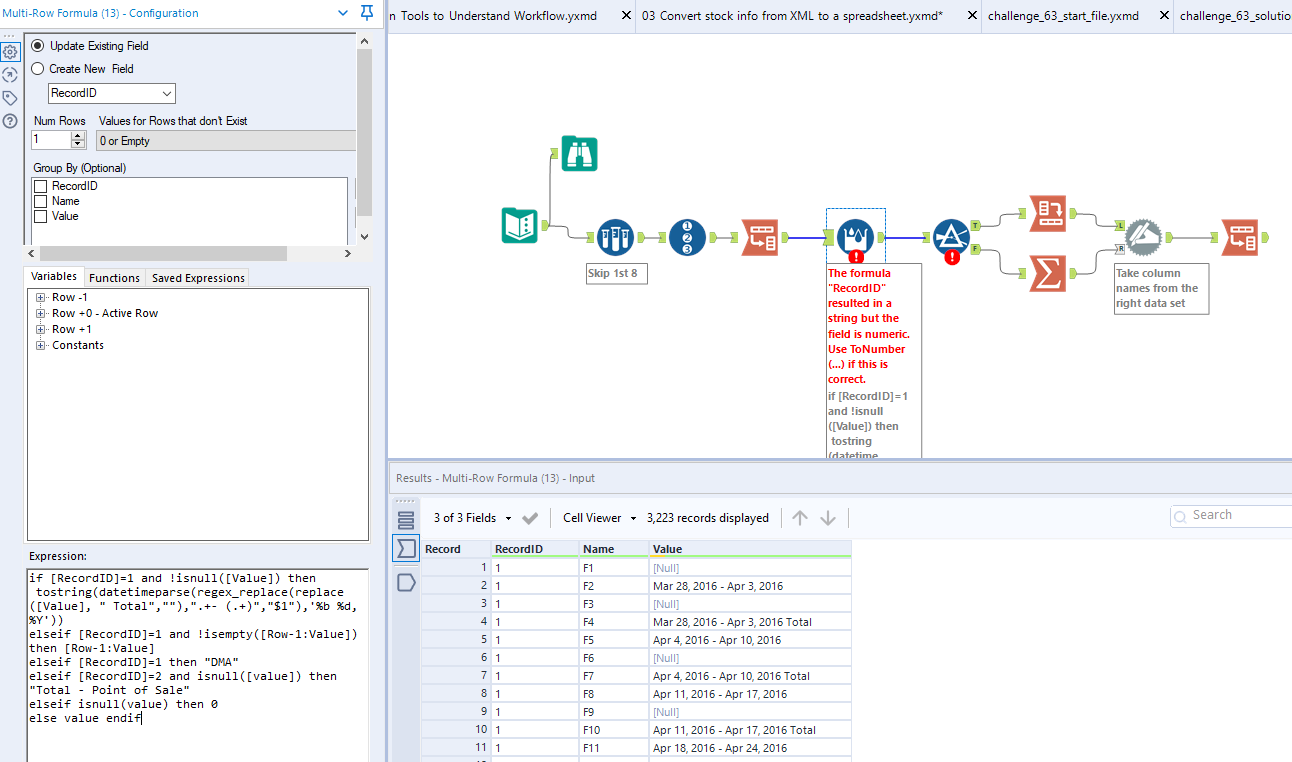Select the Record ID tool on canvas
The width and height of the screenshot is (1292, 762).
(x=687, y=238)
